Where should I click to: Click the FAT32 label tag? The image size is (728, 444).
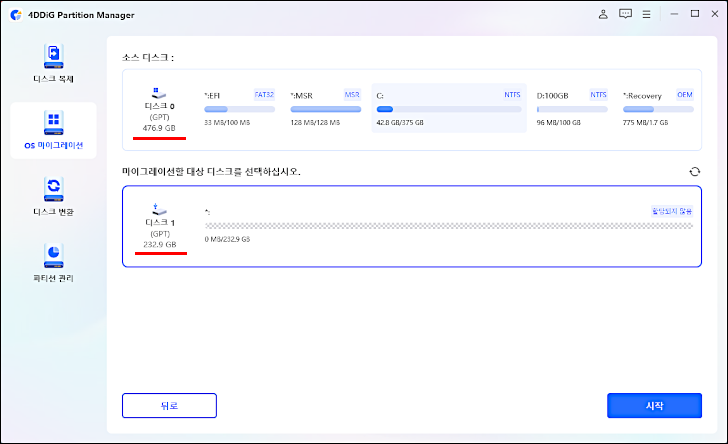264,95
